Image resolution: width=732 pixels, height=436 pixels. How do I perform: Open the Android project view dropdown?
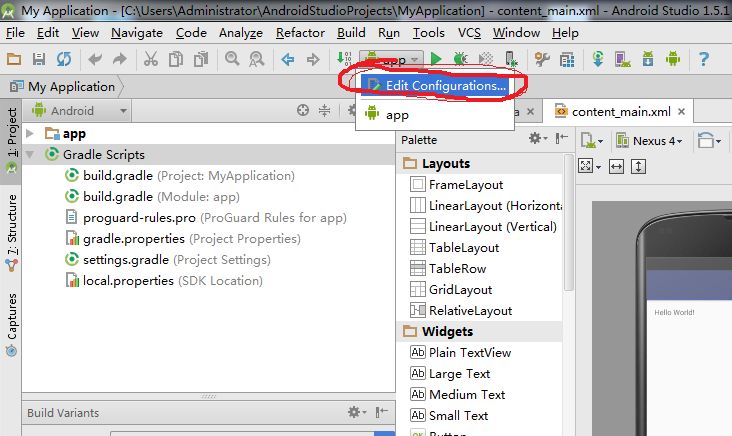(77, 111)
